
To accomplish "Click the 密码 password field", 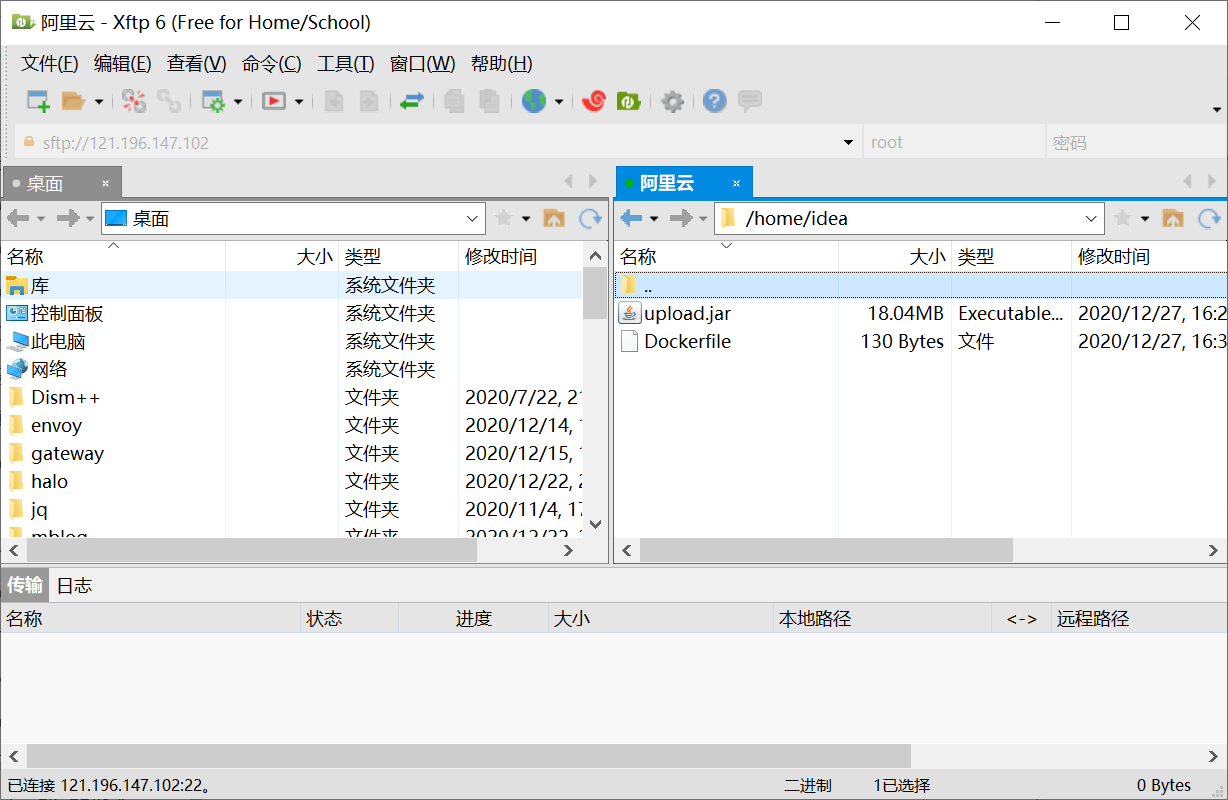I will pyautogui.click(x=1135, y=143).
